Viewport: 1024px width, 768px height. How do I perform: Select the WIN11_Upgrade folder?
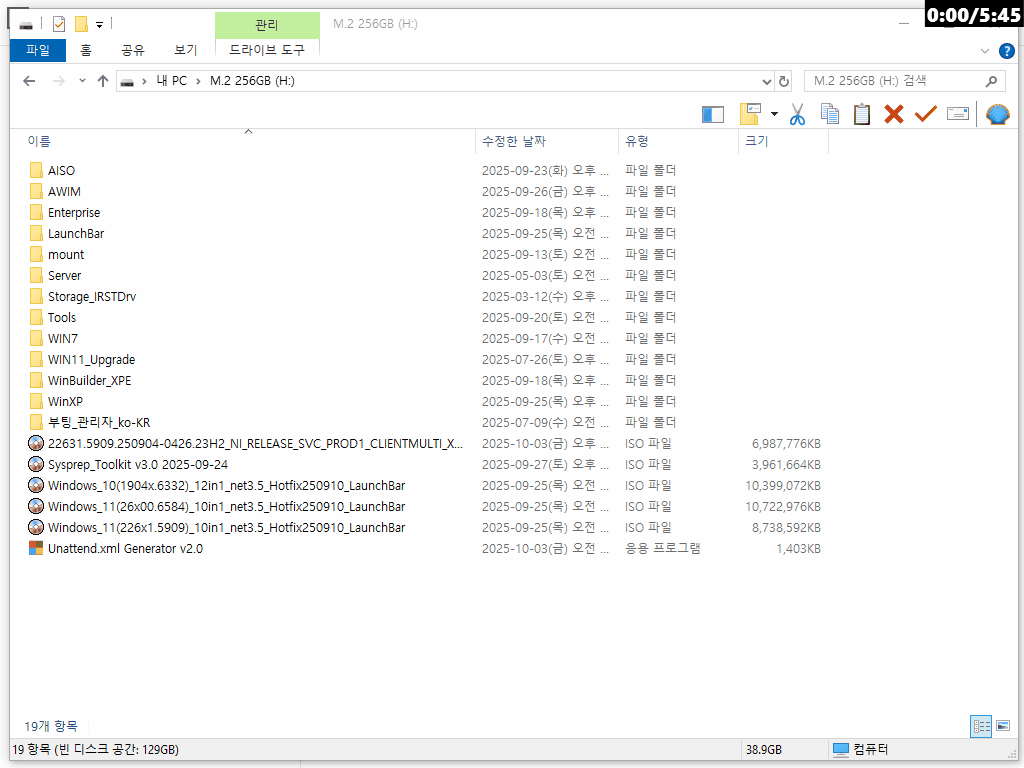click(91, 359)
